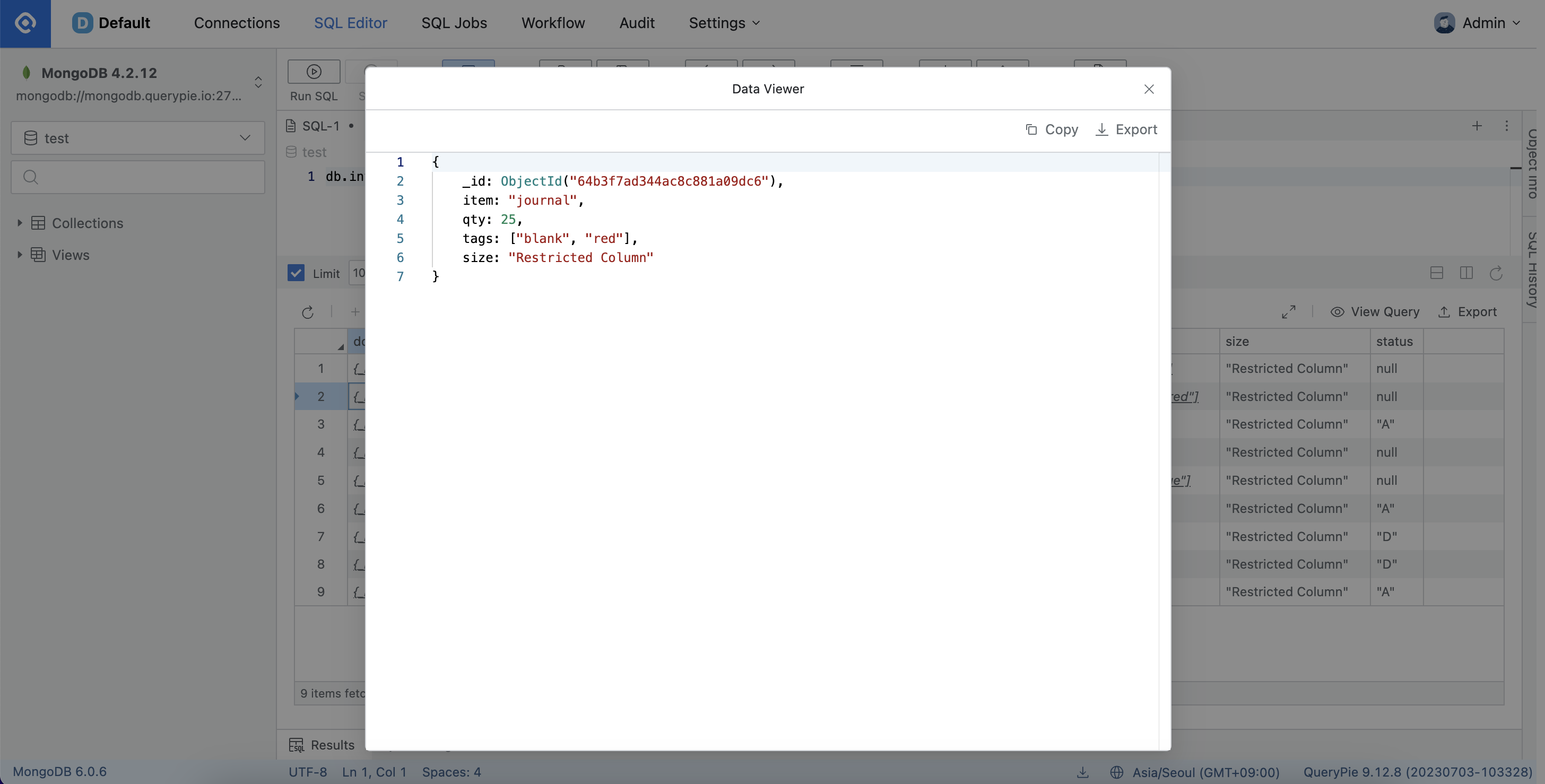Click the QueryPie logo icon
Image resolution: width=1545 pixels, height=784 pixels.
pos(25,23)
